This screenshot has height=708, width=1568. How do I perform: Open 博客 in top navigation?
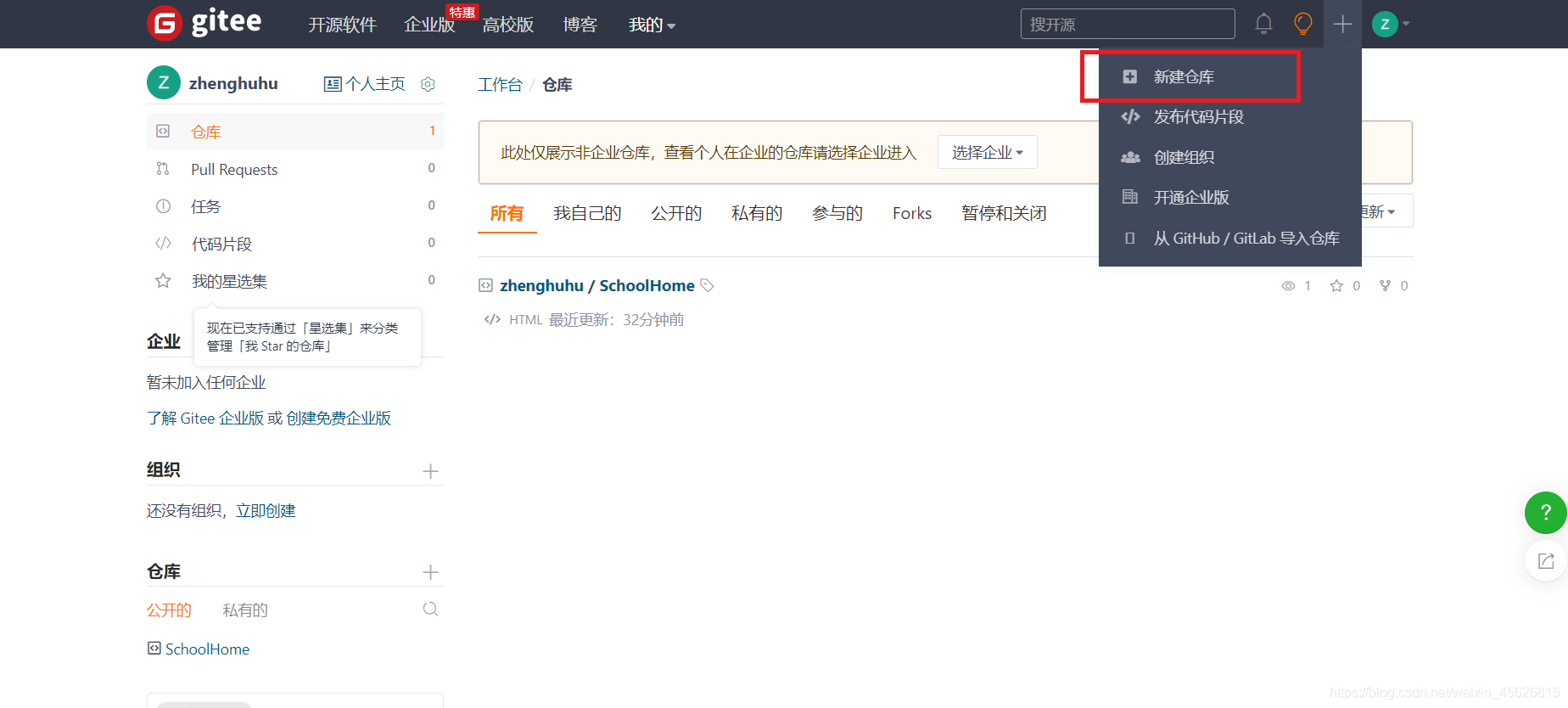click(580, 25)
